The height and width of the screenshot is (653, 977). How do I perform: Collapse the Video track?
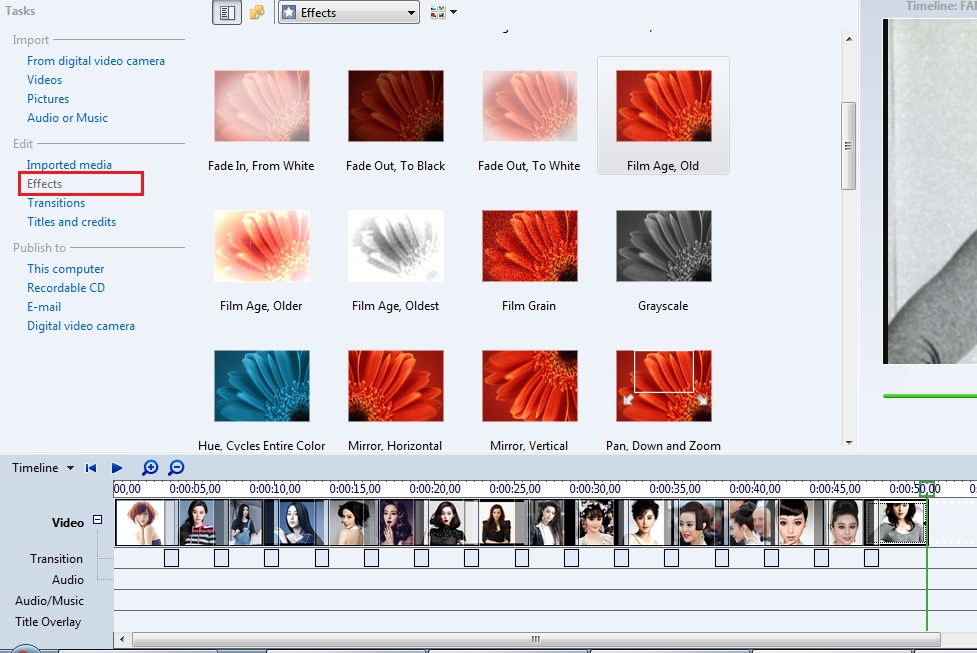coord(96,521)
